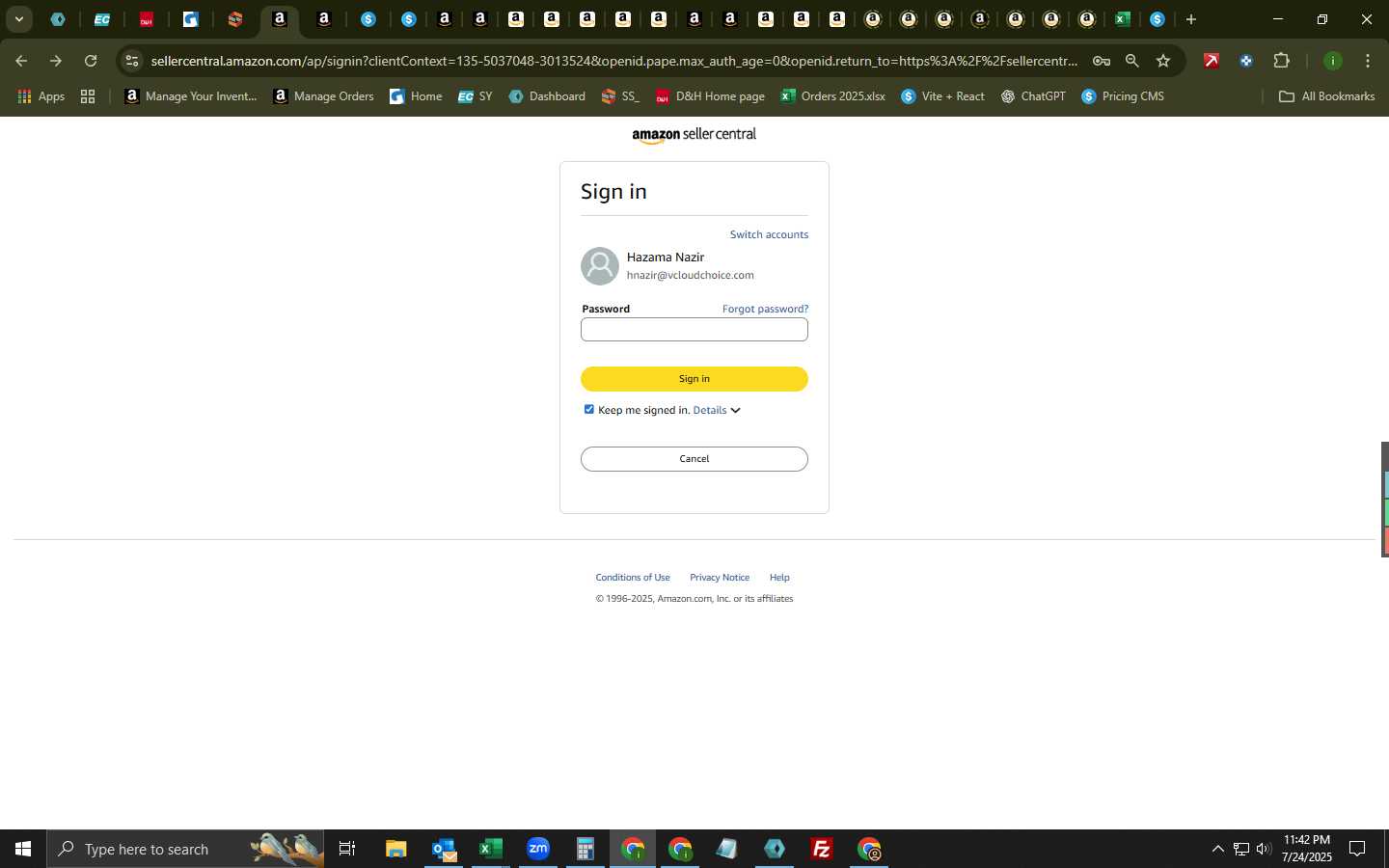Click Switch accounts link
1389x868 pixels.
pyautogui.click(x=769, y=234)
